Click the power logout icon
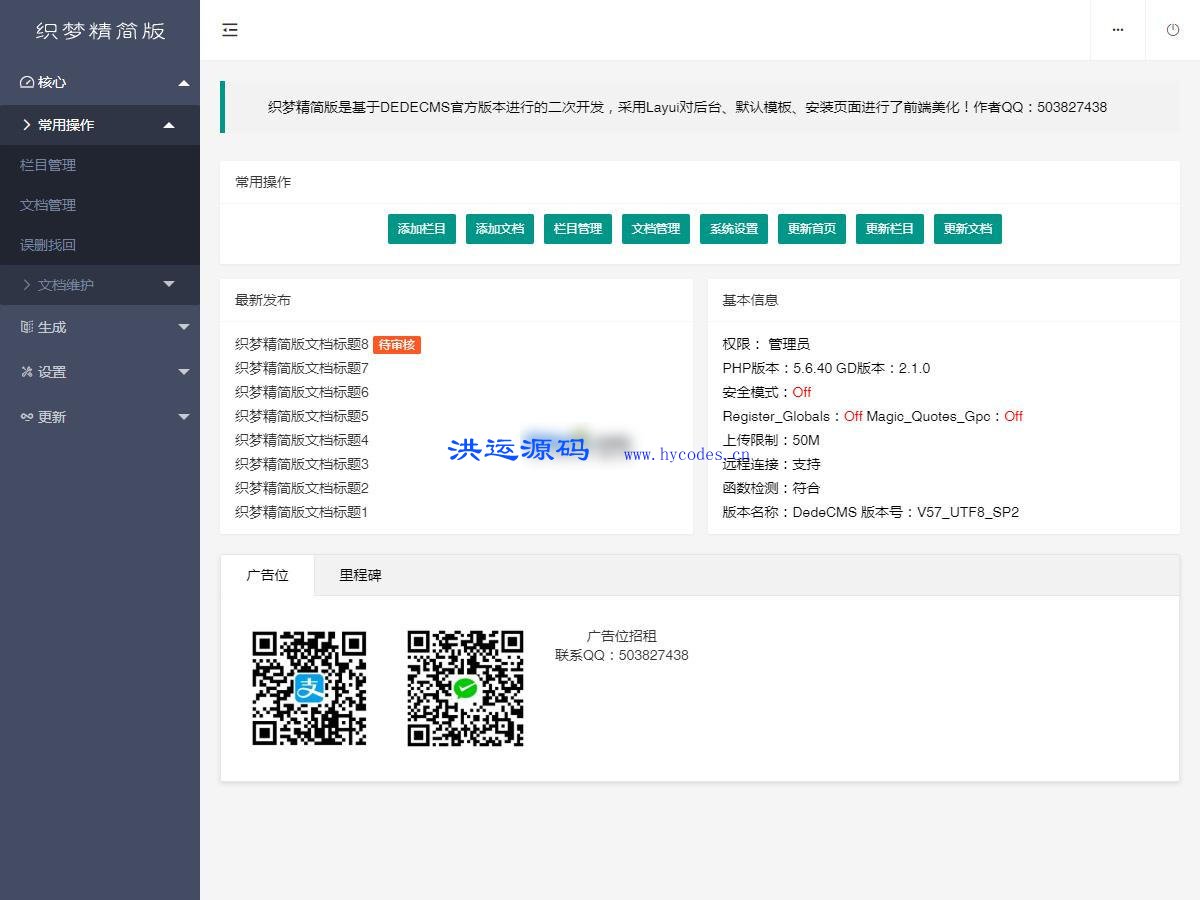 pyautogui.click(x=1173, y=30)
